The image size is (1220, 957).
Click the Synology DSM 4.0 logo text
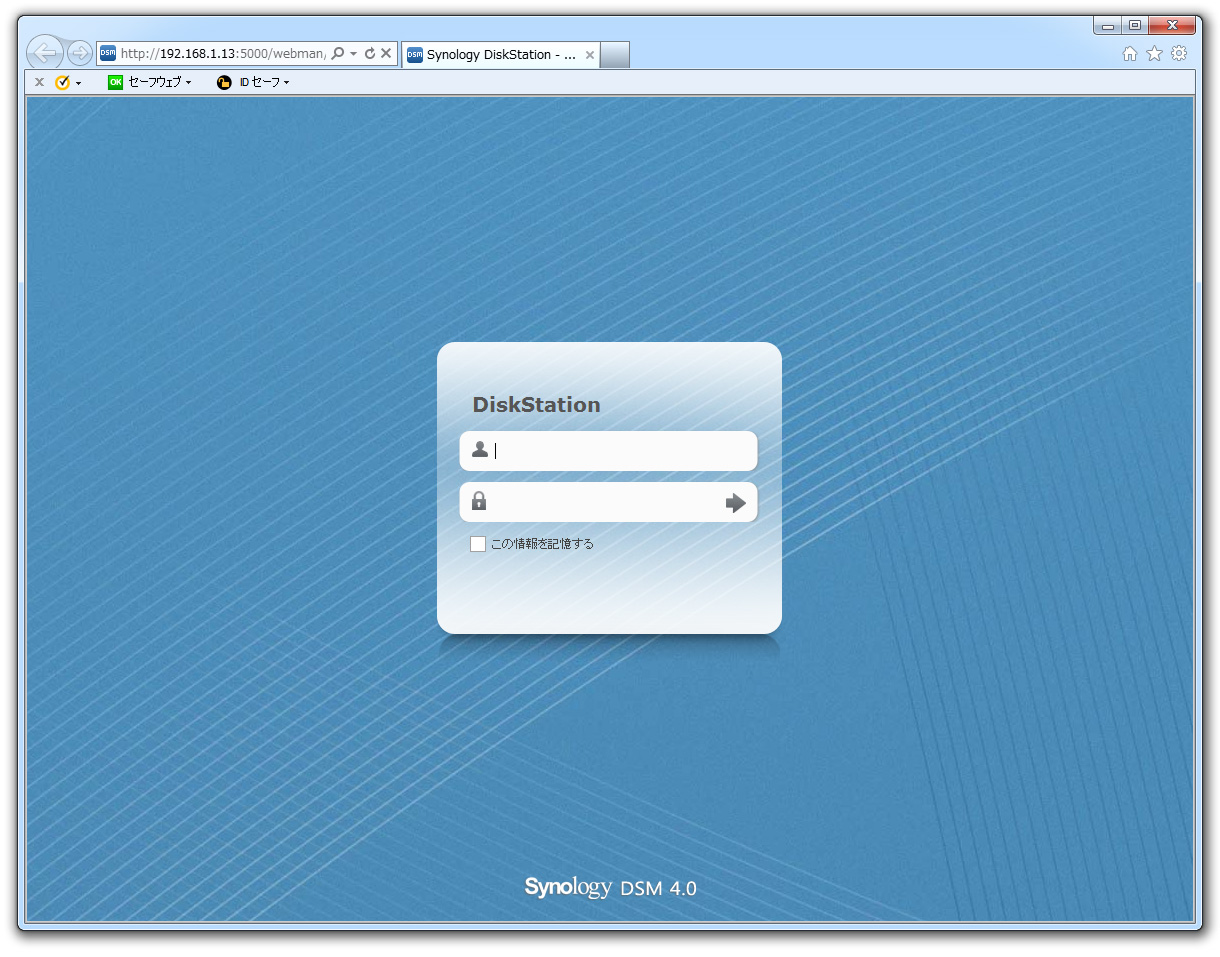click(610, 887)
